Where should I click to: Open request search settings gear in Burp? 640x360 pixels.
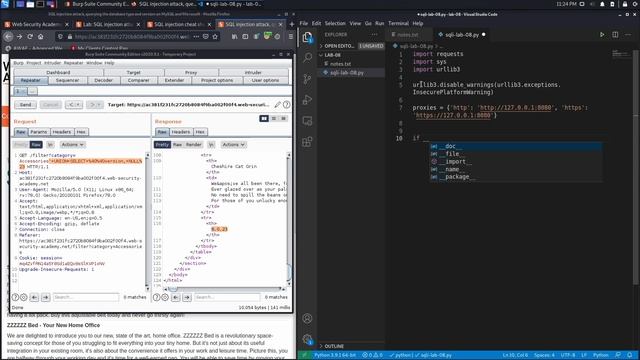click(24, 297)
